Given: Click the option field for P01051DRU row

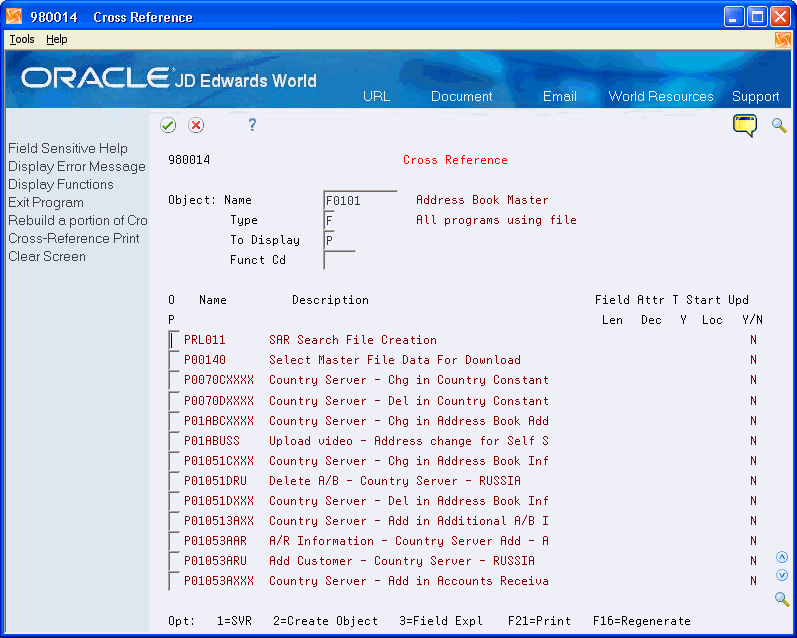Looking at the screenshot, I should tap(174, 481).
